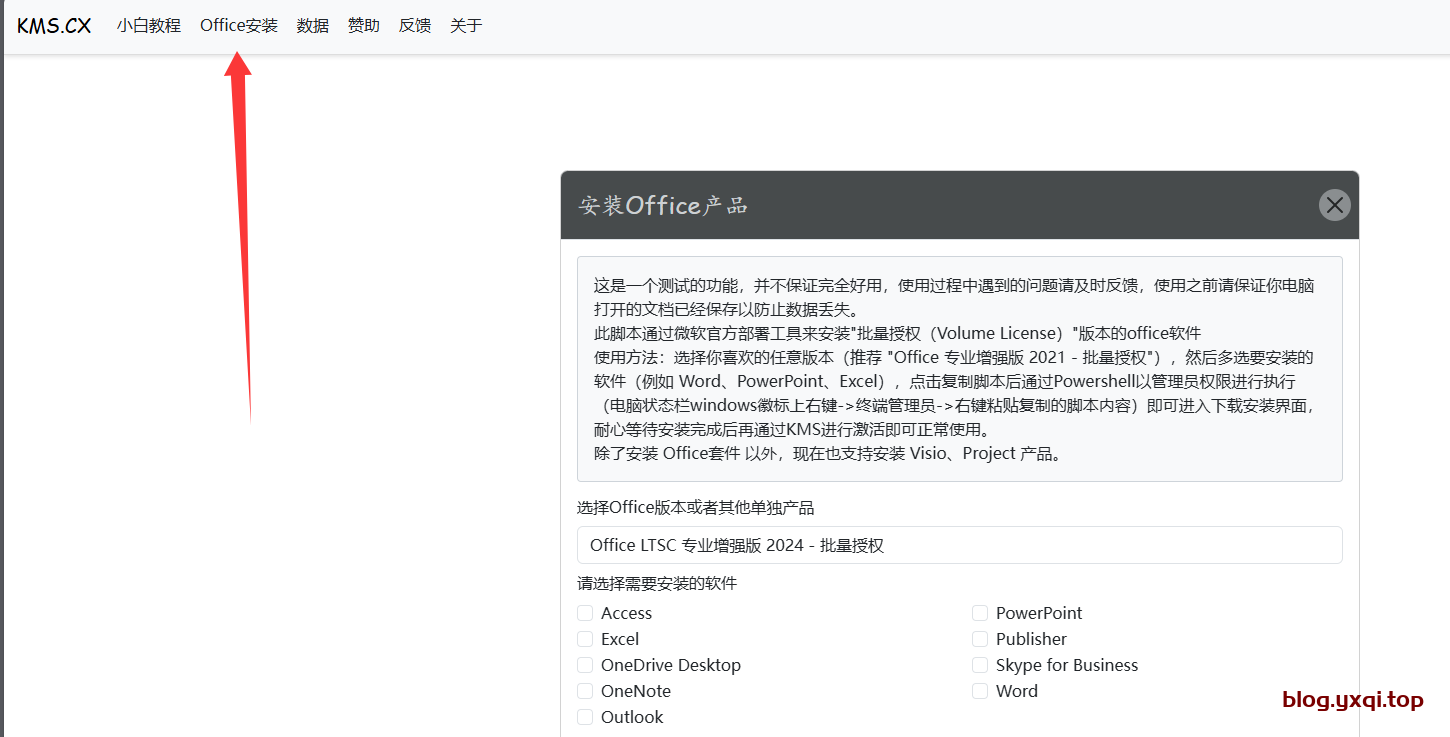Image resolution: width=1450 pixels, height=737 pixels.
Task: Check the OneDrive Desktop option
Action: [x=585, y=665]
